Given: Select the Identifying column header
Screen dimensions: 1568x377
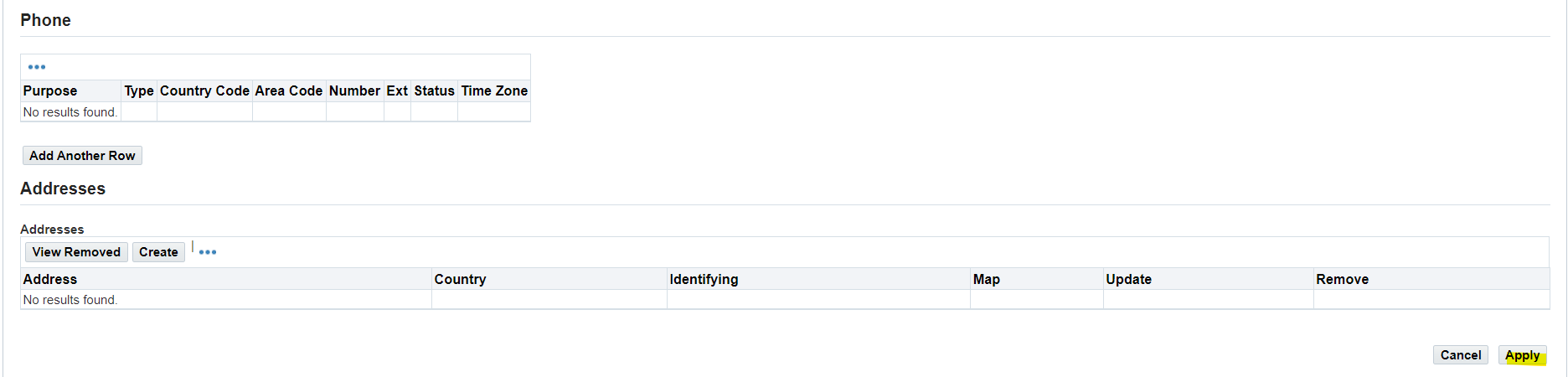Looking at the screenshot, I should (x=704, y=279).
